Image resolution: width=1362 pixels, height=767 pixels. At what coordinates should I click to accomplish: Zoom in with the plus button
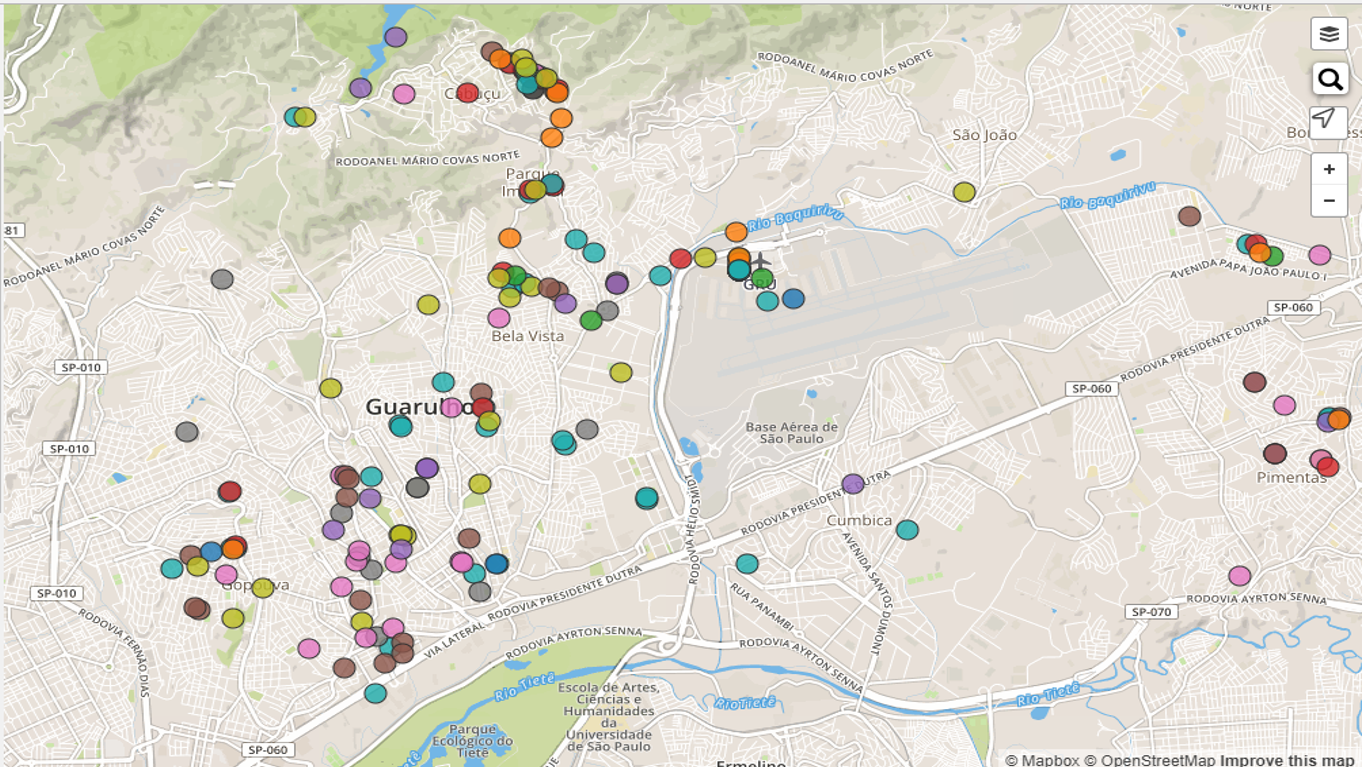click(1328, 169)
